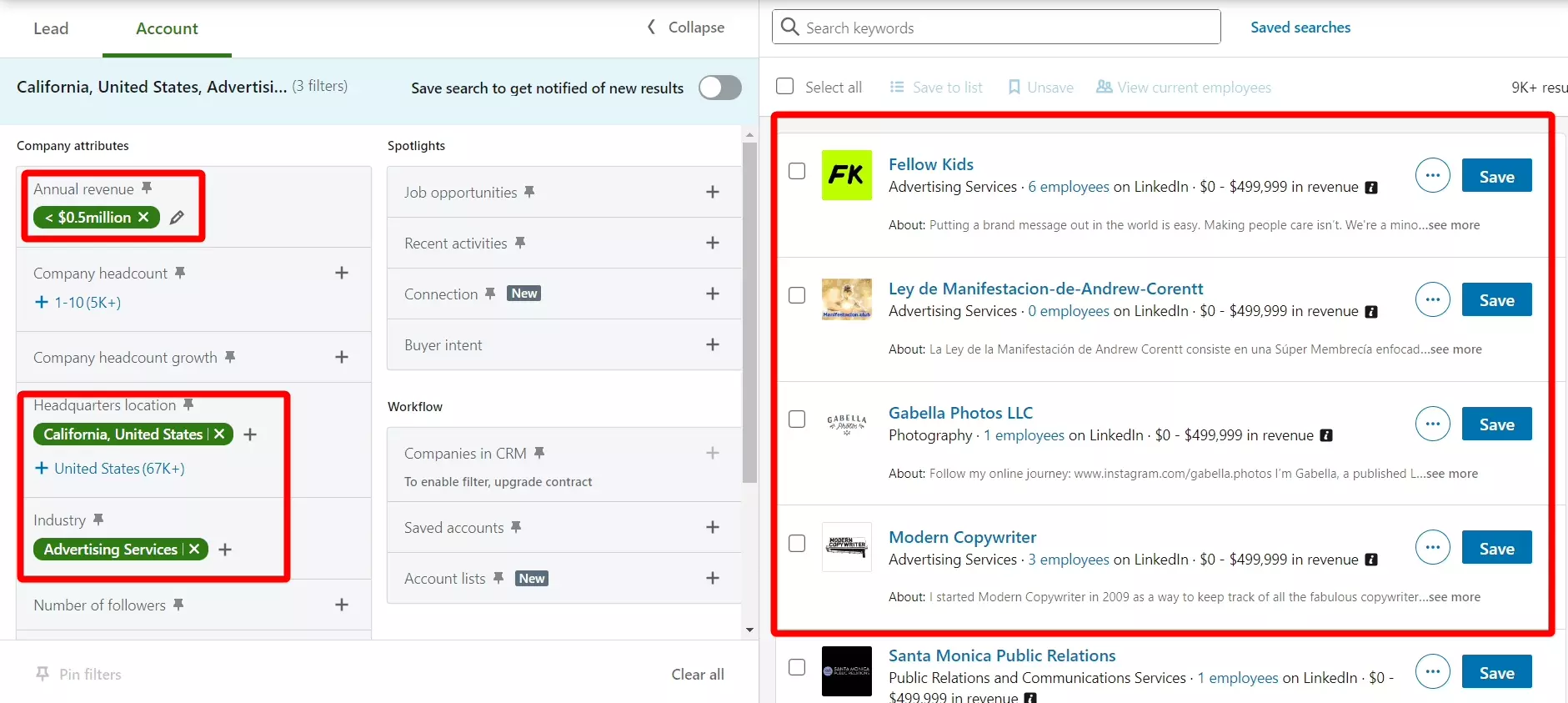Collapse the filters panel
The image size is (1568, 703).
tap(686, 28)
